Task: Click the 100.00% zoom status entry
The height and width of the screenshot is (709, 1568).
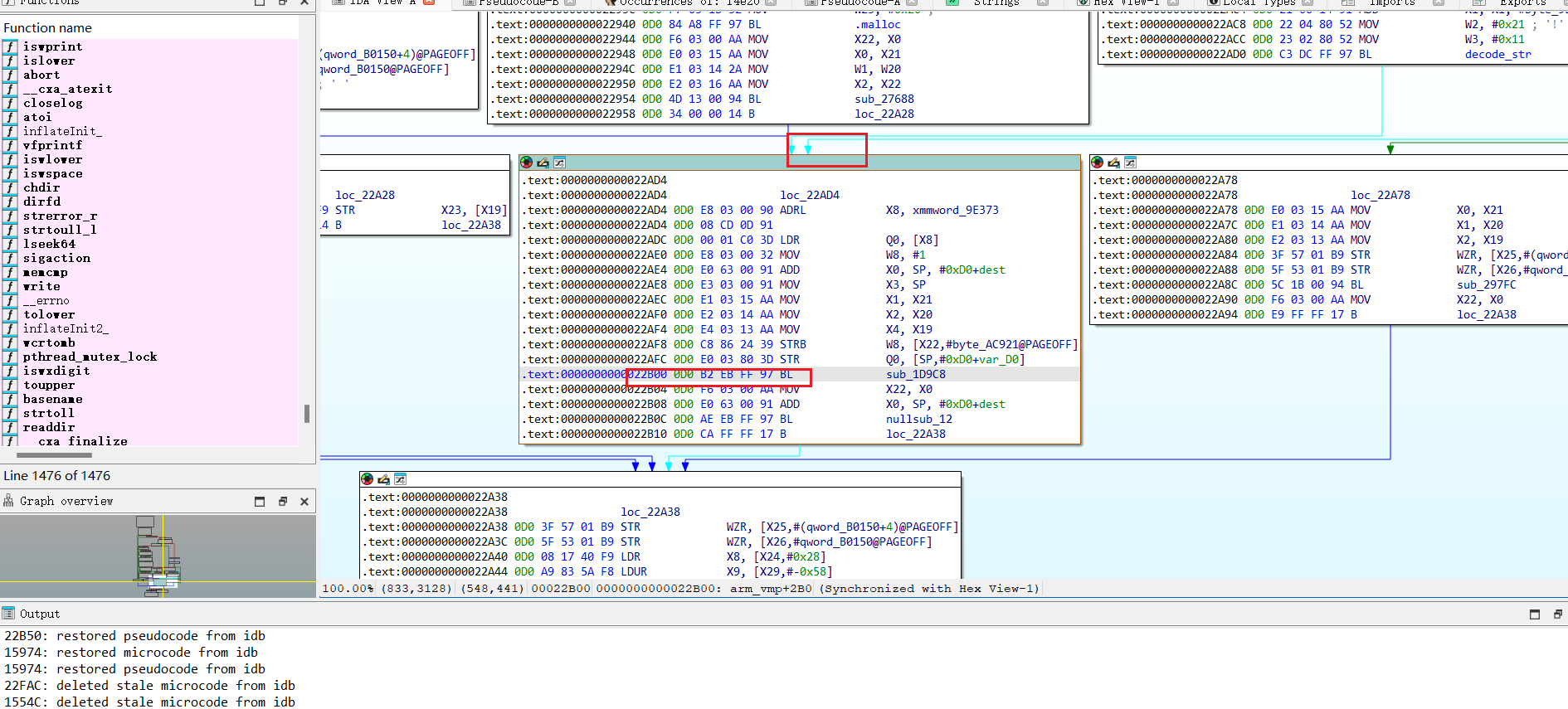Action: 348,588
